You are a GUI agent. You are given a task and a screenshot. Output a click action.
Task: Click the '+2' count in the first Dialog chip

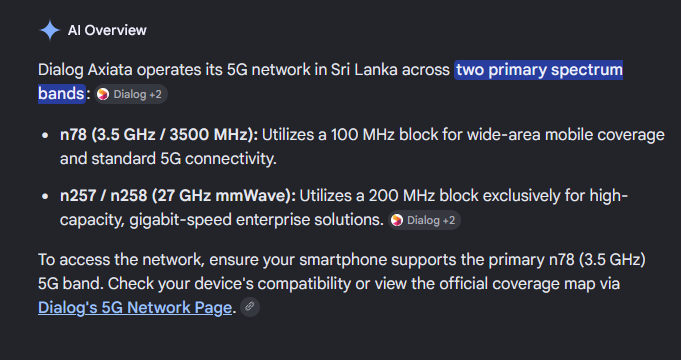click(x=155, y=94)
